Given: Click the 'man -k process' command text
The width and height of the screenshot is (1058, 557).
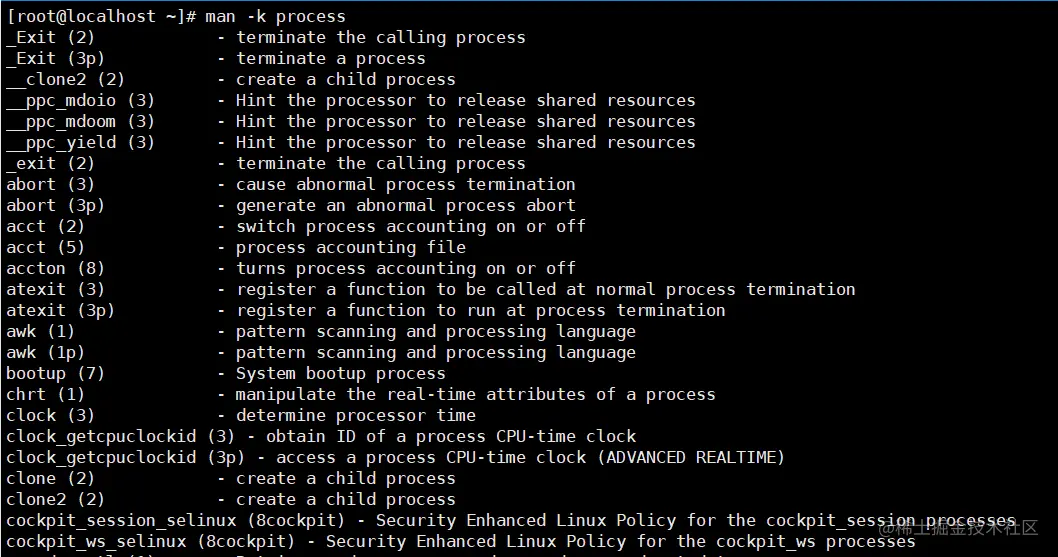Looking at the screenshot, I should (x=275, y=16).
